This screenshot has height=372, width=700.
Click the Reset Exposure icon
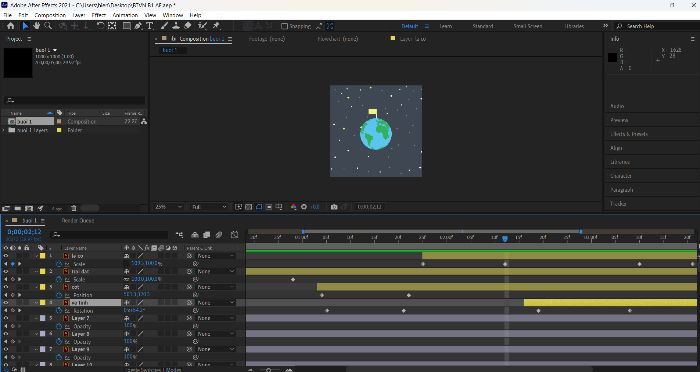click(304, 207)
